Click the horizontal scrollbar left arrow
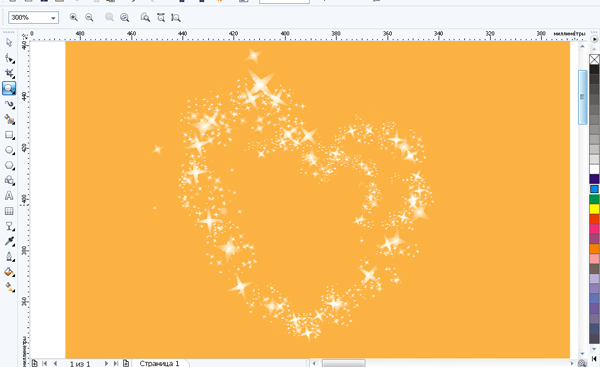 pos(314,363)
